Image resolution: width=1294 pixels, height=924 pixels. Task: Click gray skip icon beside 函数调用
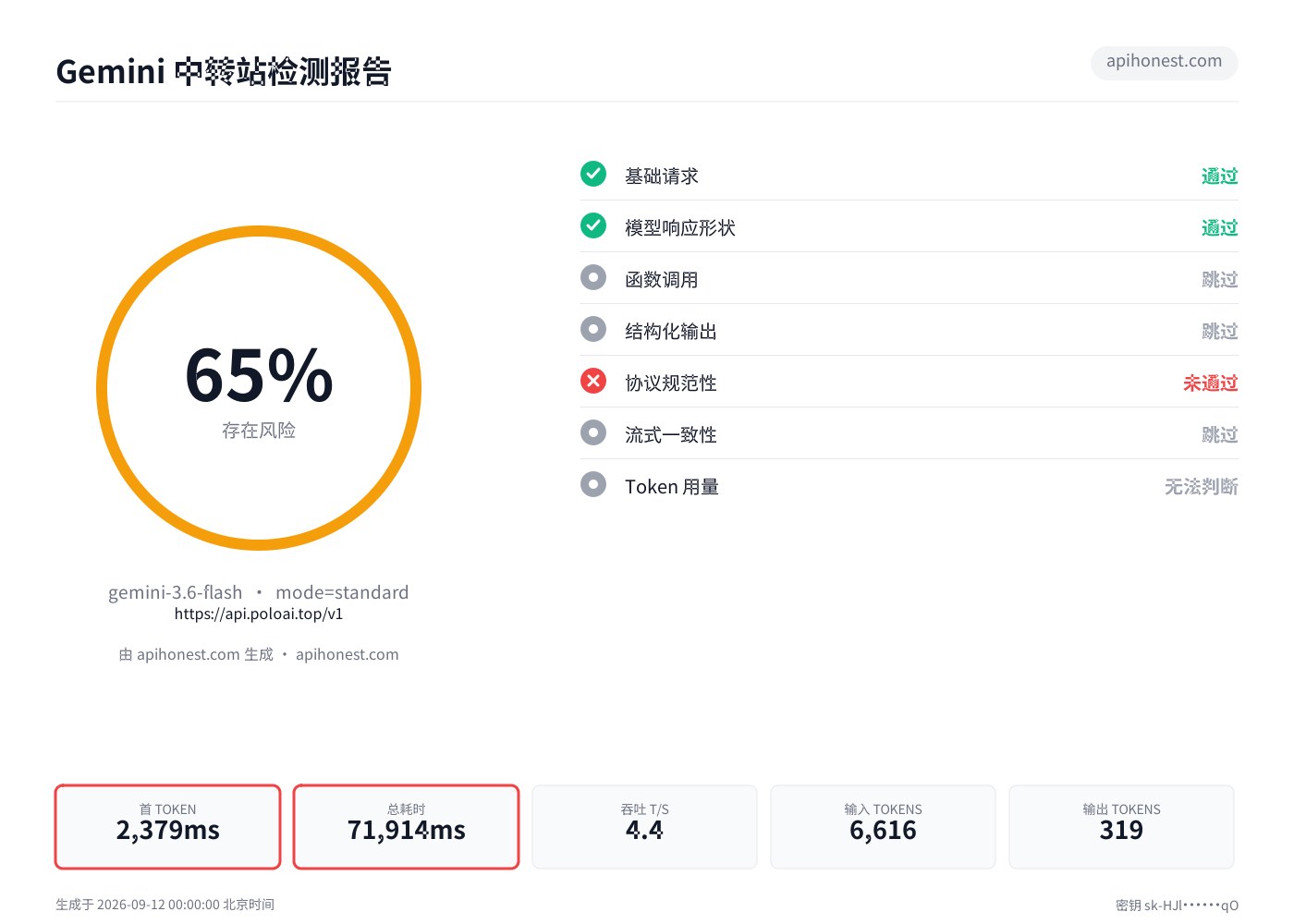click(593, 277)
